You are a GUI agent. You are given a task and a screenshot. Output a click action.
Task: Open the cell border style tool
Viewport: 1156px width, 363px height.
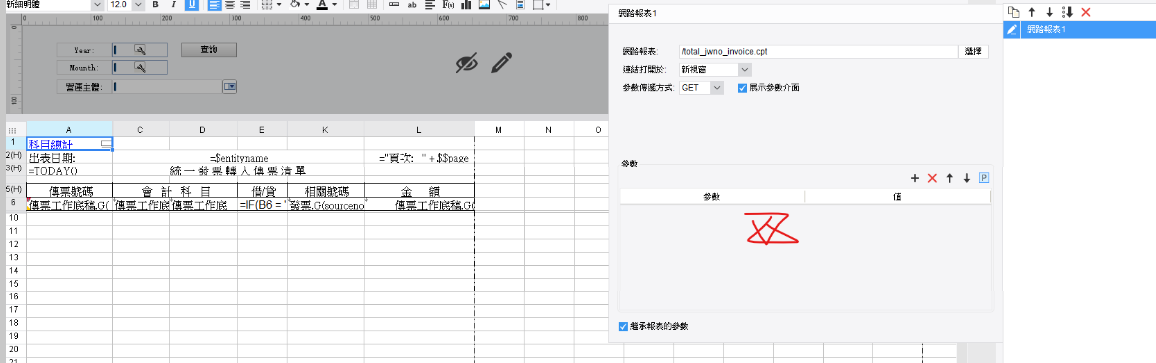pyautogui.click(x=267, y=4)
